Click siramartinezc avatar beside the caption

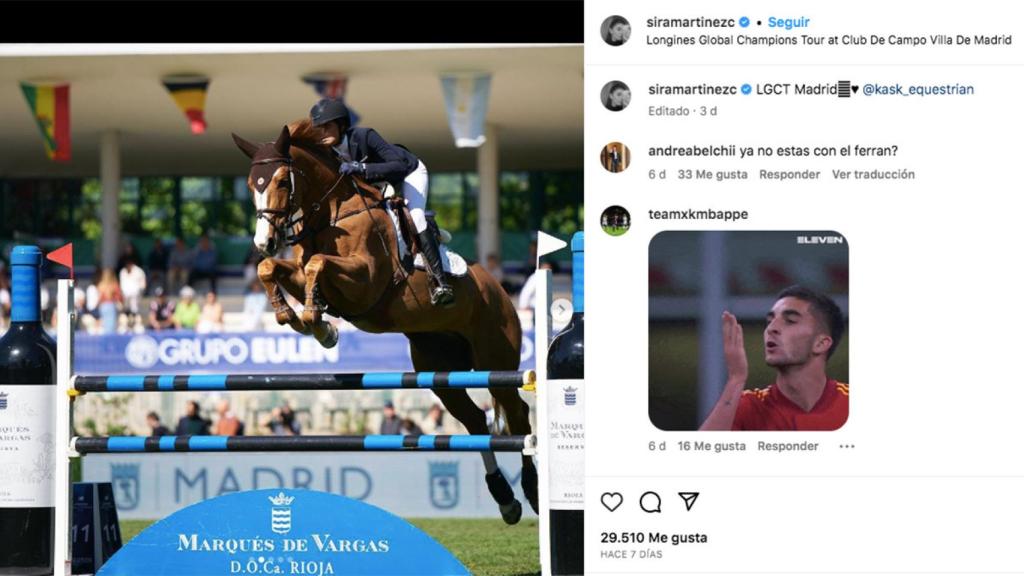(x=615, y=96)
